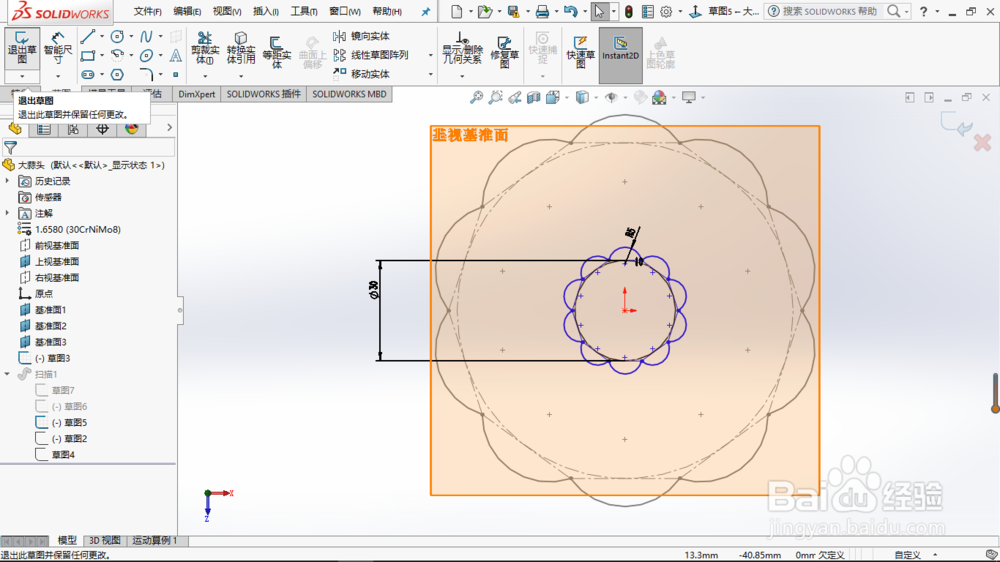Select the Sketch Fillet tool
The image size is (1000, 562).
pos(146,75)
